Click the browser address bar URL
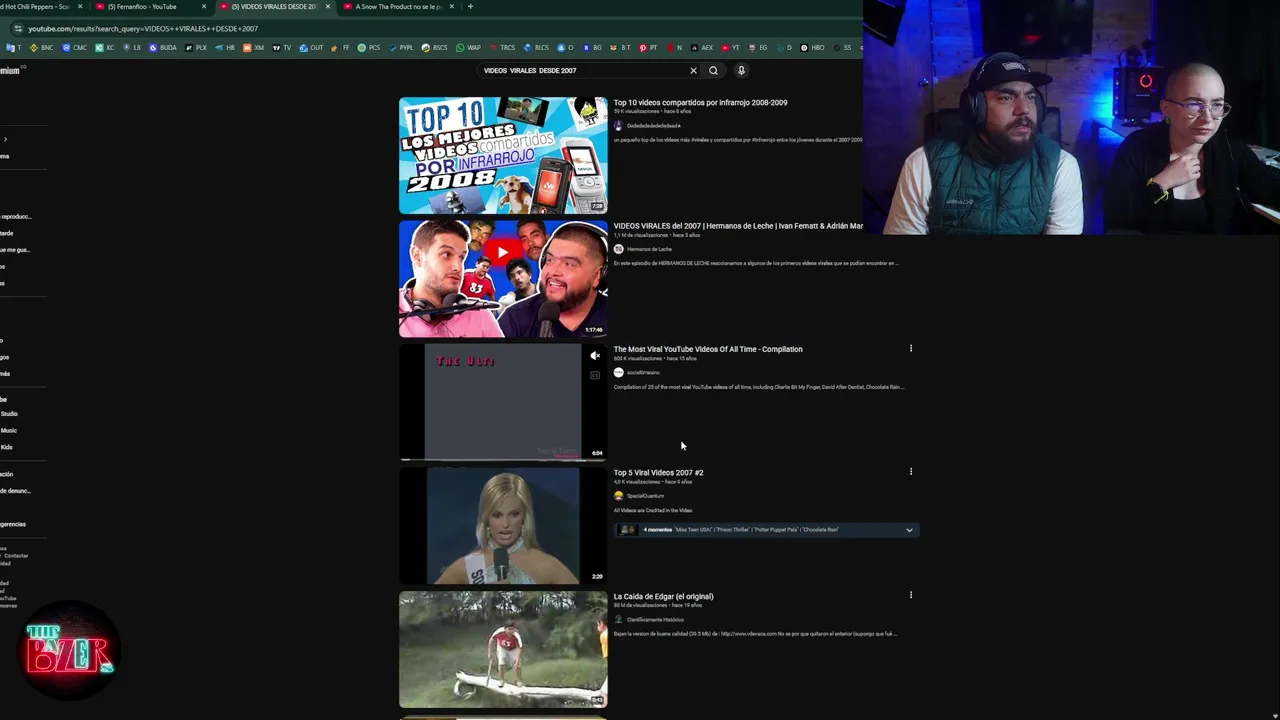Viewport: 1280px width, 720px height. coord(143,29)
